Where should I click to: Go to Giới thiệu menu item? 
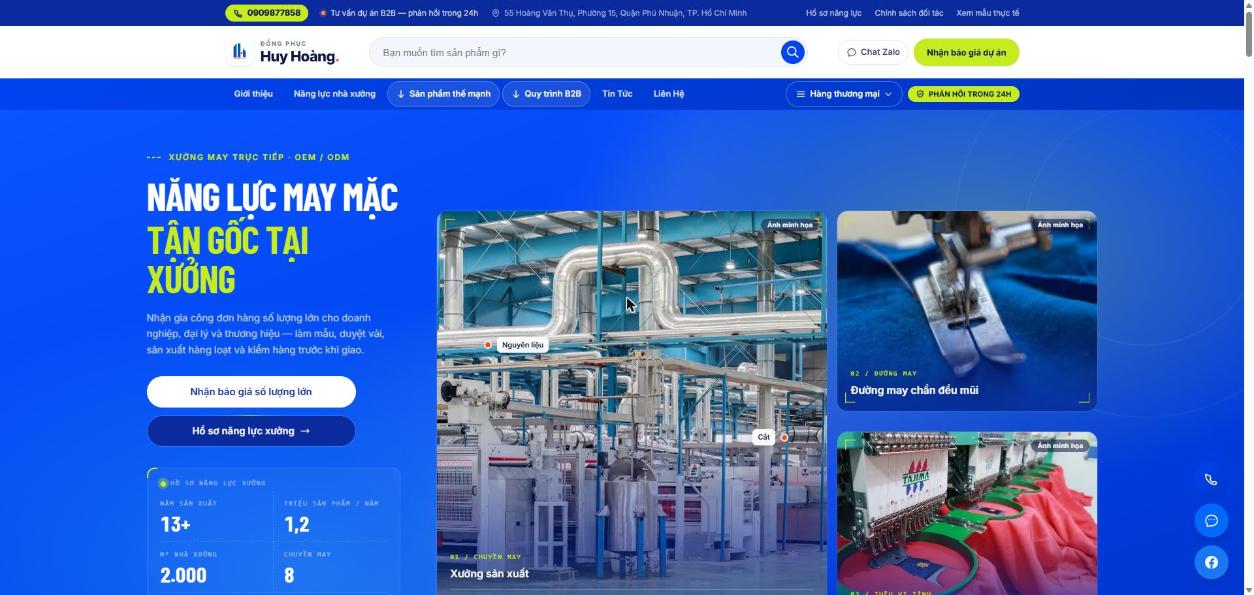253,94
